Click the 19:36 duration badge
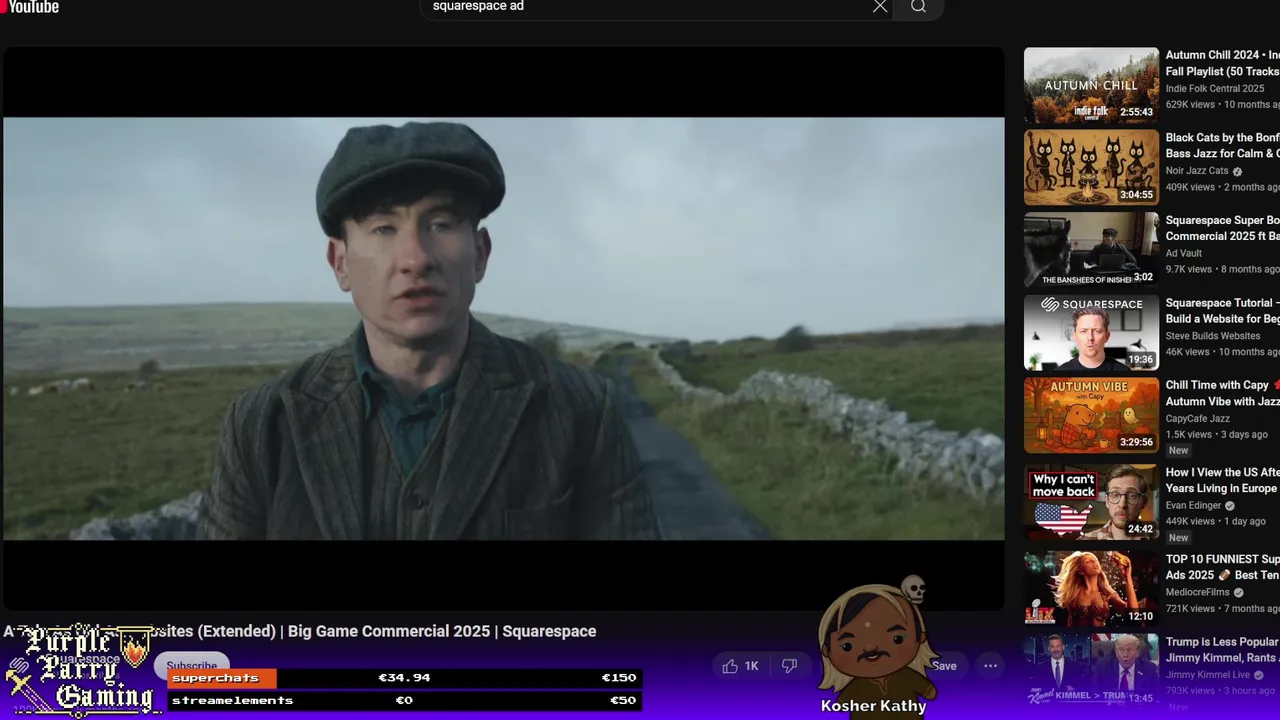 point(1140,359)
